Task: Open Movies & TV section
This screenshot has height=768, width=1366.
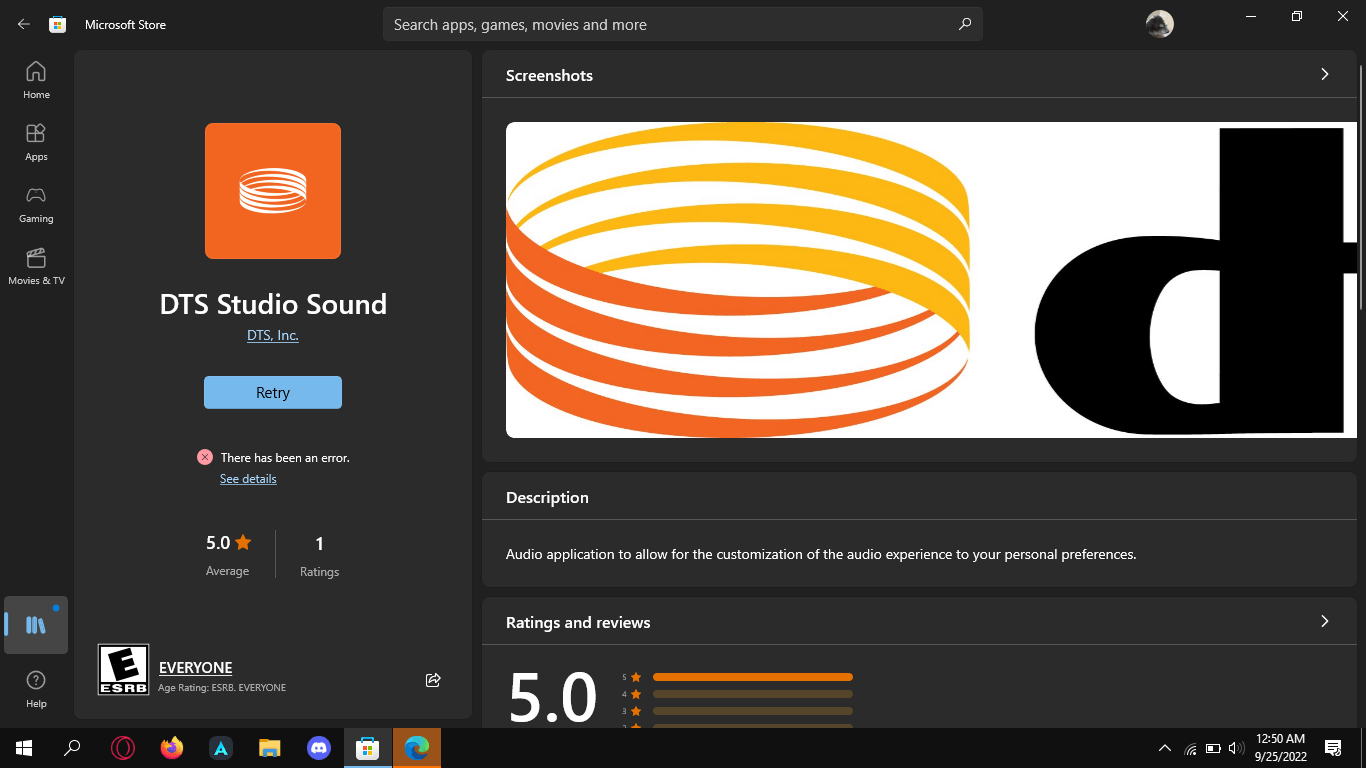Action: coord(36,266)
